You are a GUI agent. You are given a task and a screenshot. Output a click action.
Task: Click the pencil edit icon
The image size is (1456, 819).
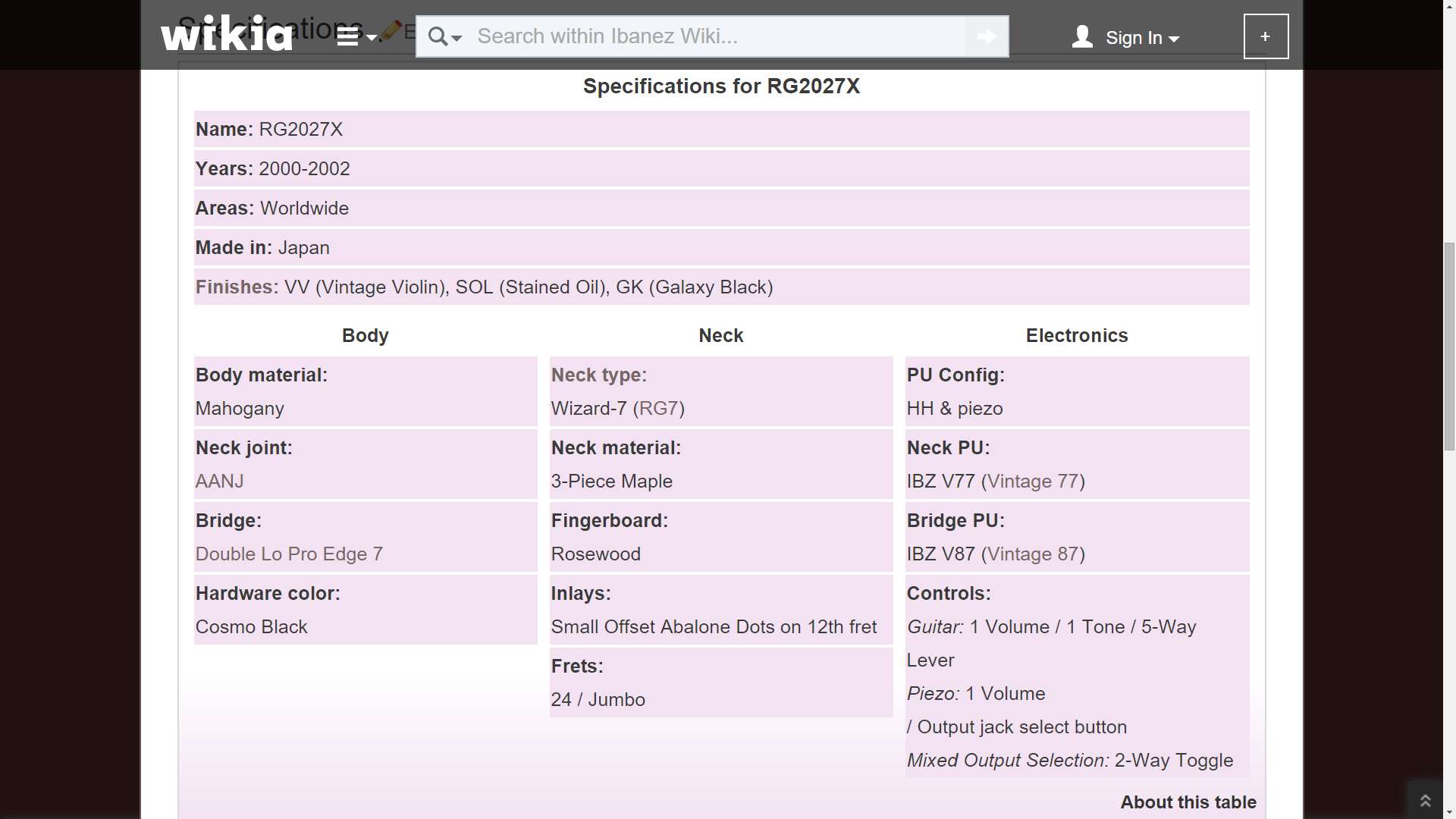point(391,30)
